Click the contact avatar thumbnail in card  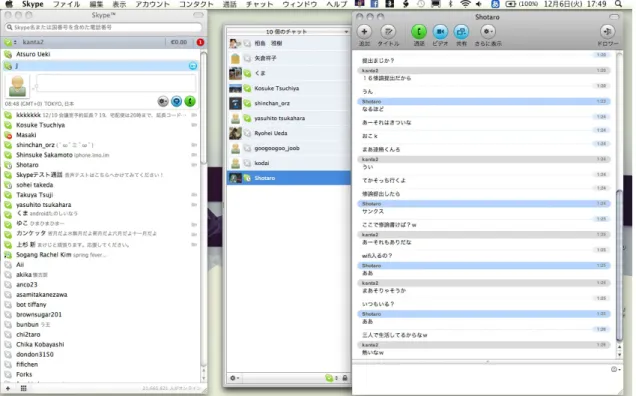pos(17,86)
